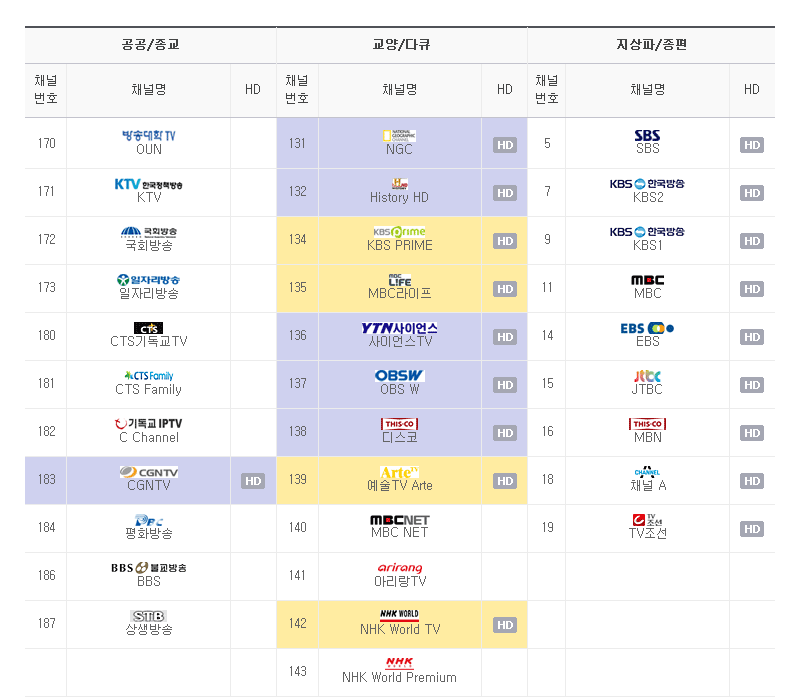800x700 pixels.
Task: Click the "아리랑TV" channel name
Action: pyautogui.click(x=399, y=582)
